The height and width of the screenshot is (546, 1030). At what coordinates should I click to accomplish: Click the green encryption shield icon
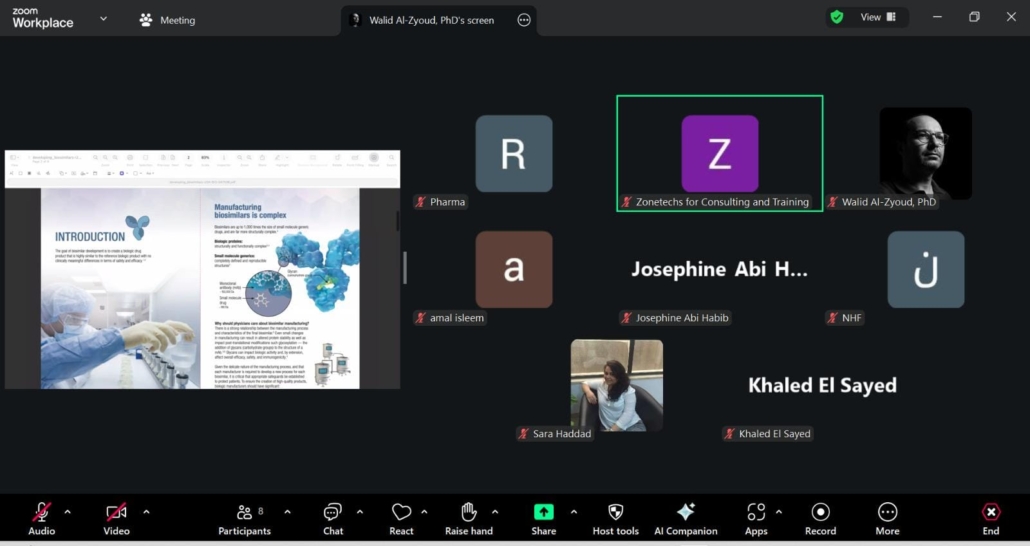(x=837, y=17)
